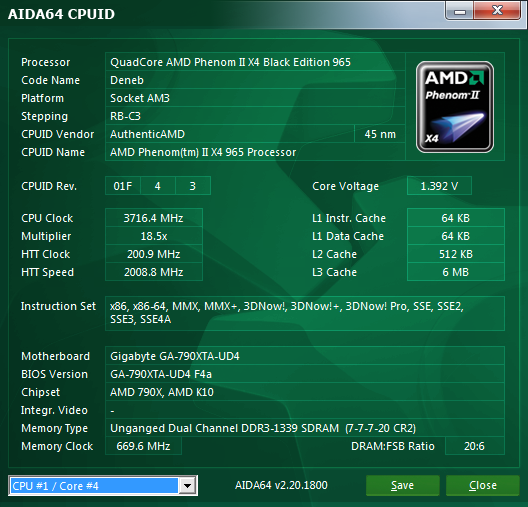This screenshot has width=528, height=507.
Task: Open the CPU core selection dropdown arrow
Action: pos(188,485)
